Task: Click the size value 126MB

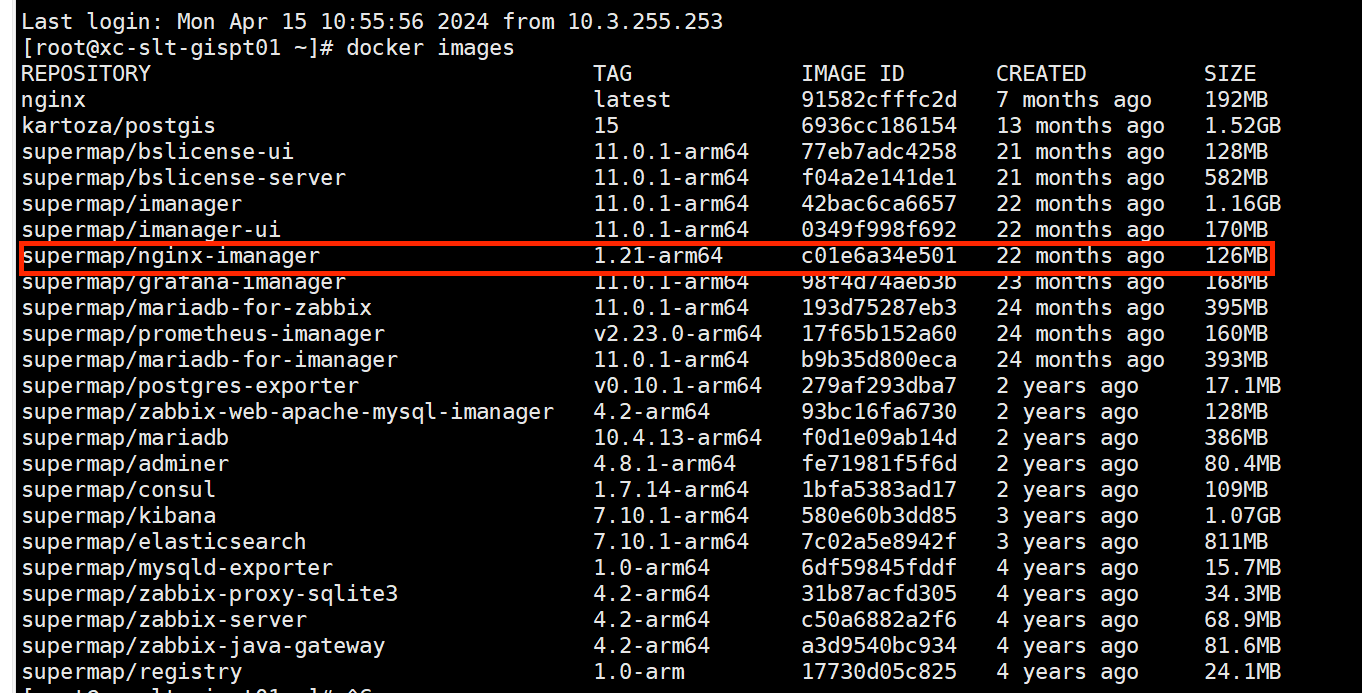Action: (1236, 256)
